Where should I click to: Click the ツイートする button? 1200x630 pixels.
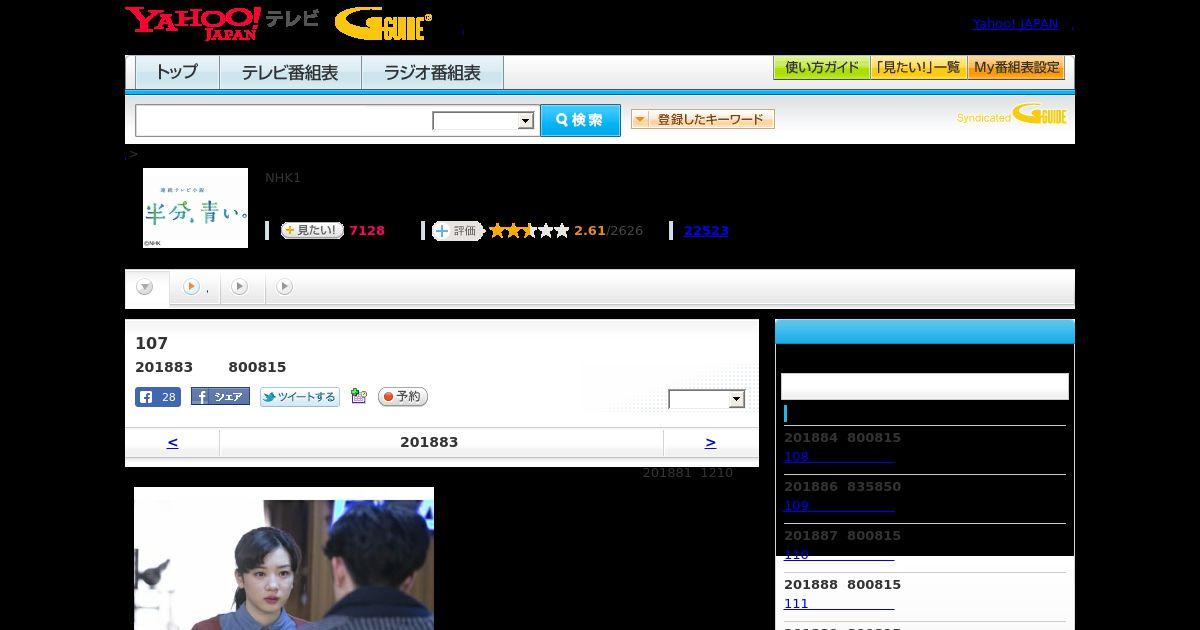point(300,397)
